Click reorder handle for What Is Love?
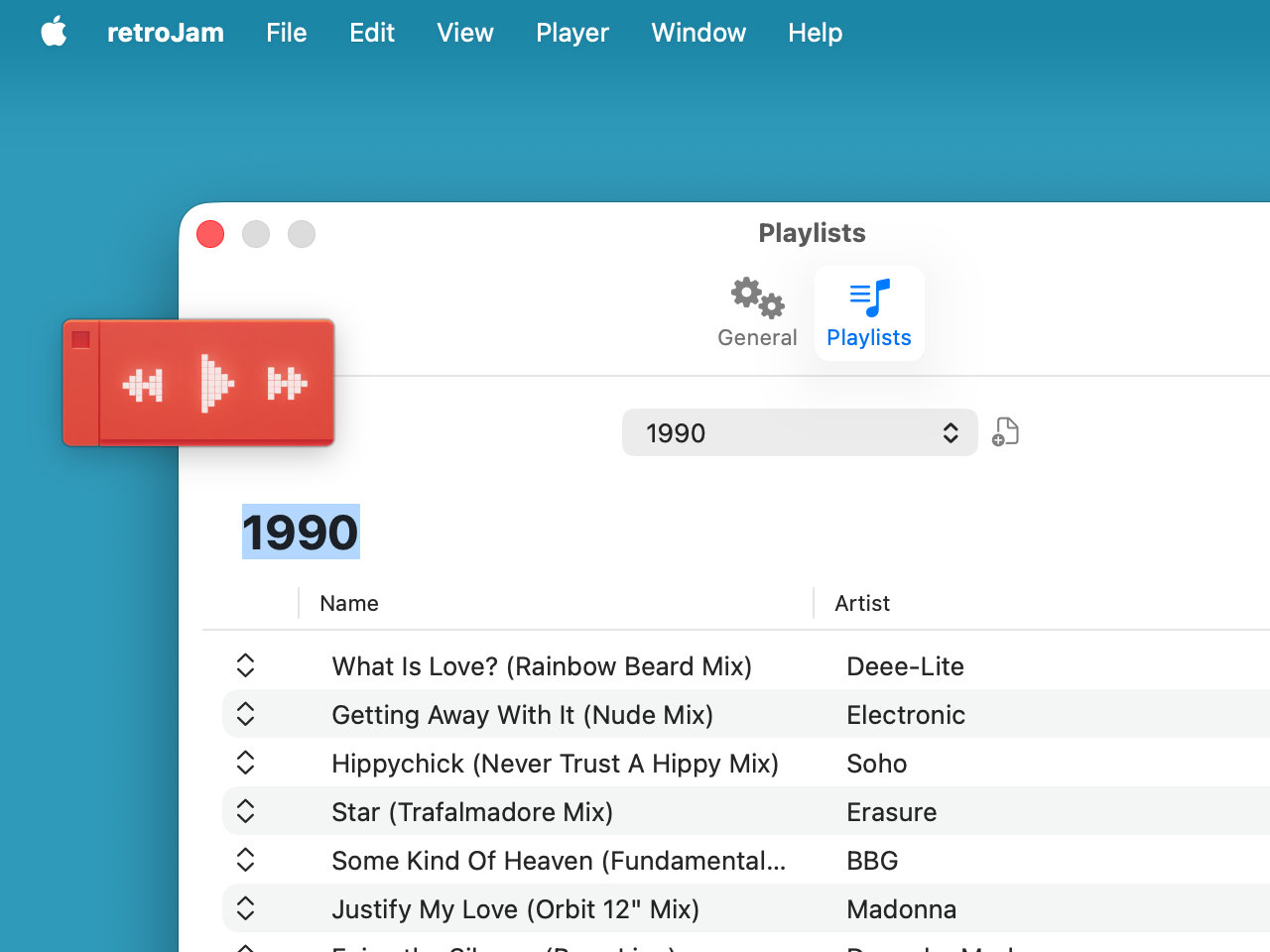 tap(246, 665)
